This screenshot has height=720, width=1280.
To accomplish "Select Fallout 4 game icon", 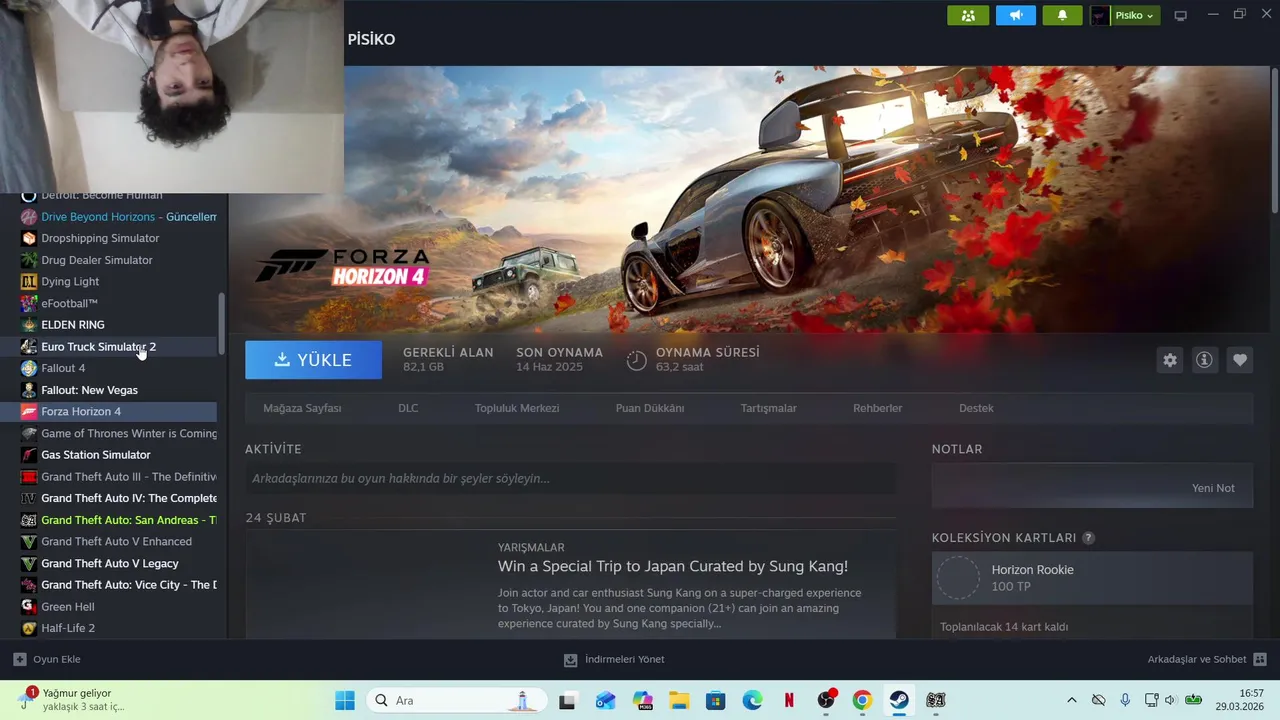I will pos(29,368).
